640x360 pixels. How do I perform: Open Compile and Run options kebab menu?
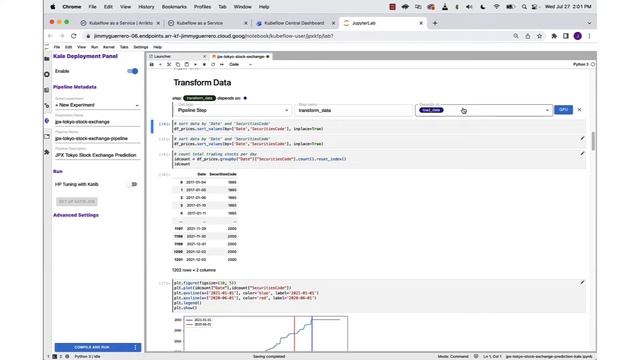135,347
